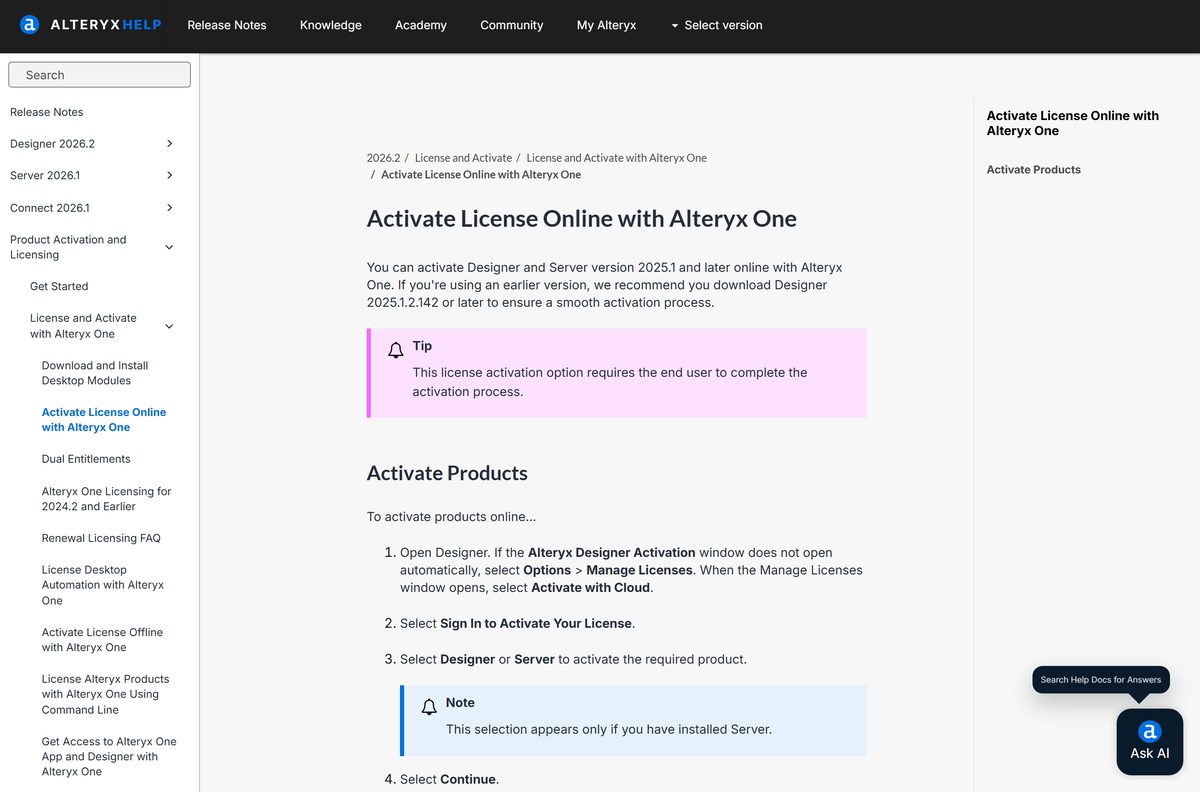
Task: Open License Desktop Automation with Alteryx One
Action: [102, 585]
